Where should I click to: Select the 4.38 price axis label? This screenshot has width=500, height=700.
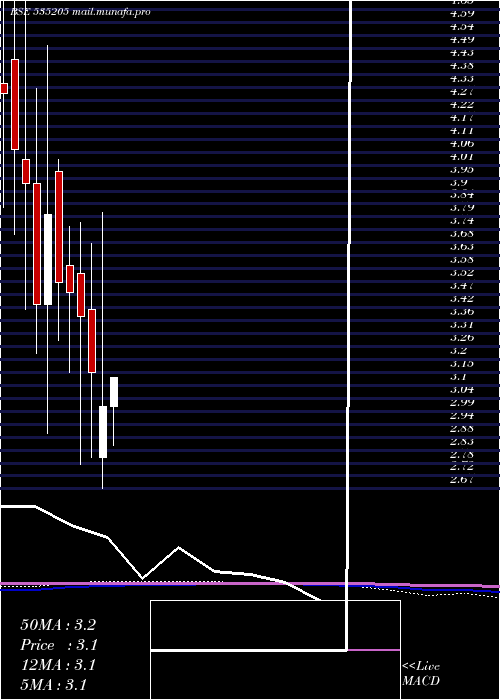point(462,65)
